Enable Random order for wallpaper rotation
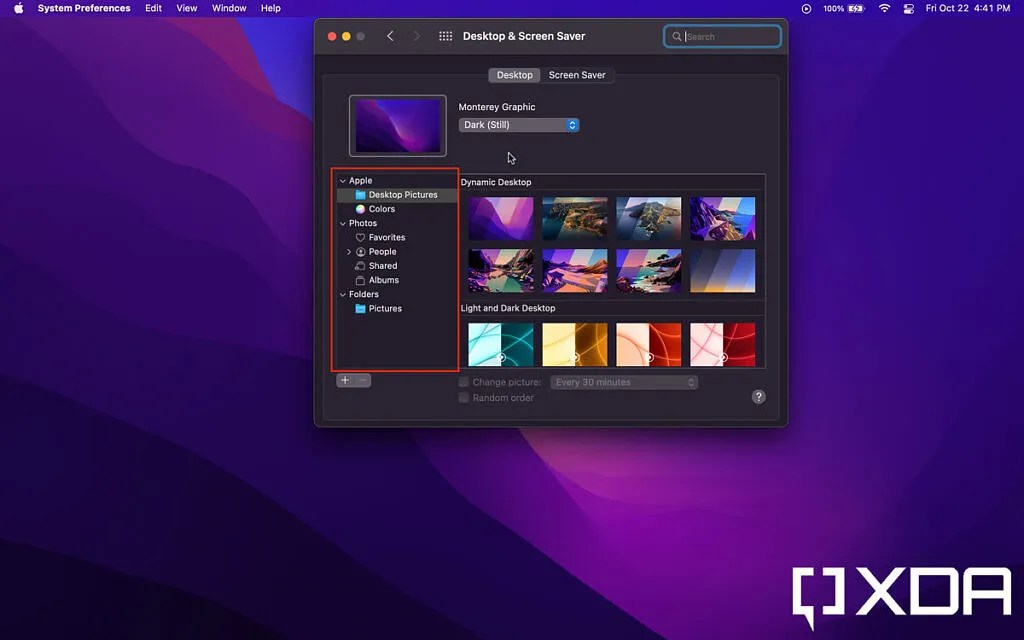The height and width of the screenshot is (640, 1024). pos(463,397)
